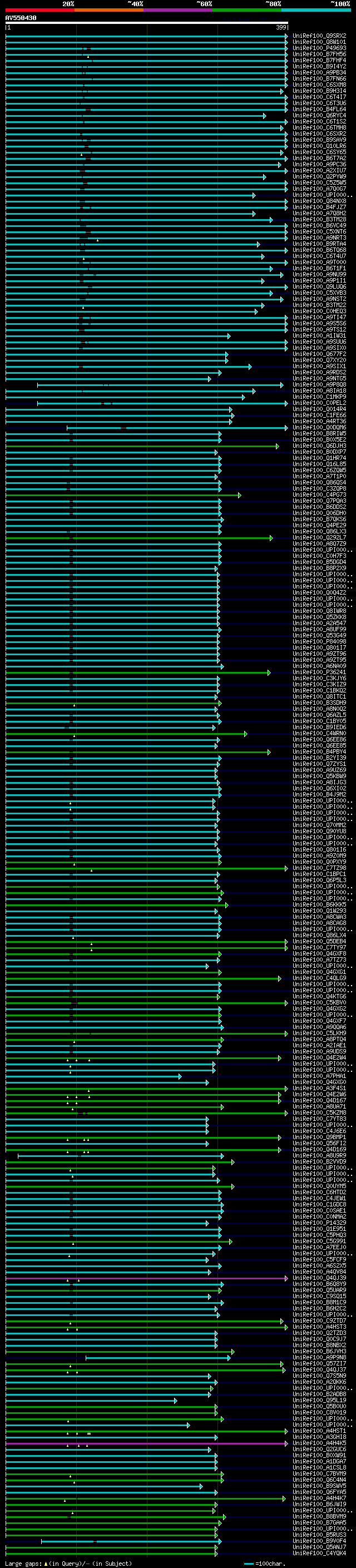
Task: Click label UniRef100_B3SDH9
Action: coord(319,703)
